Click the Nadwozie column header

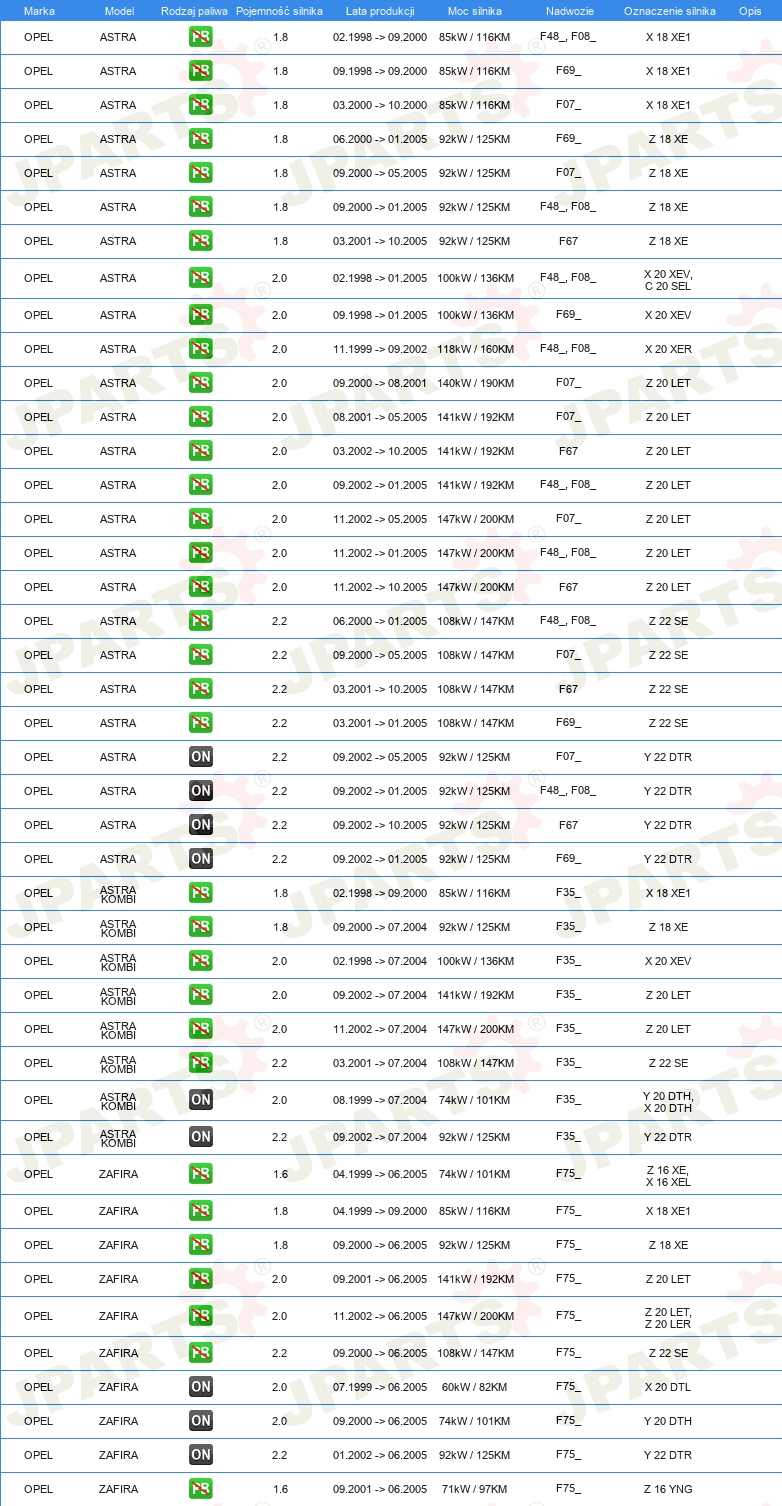tap(569, 11)
